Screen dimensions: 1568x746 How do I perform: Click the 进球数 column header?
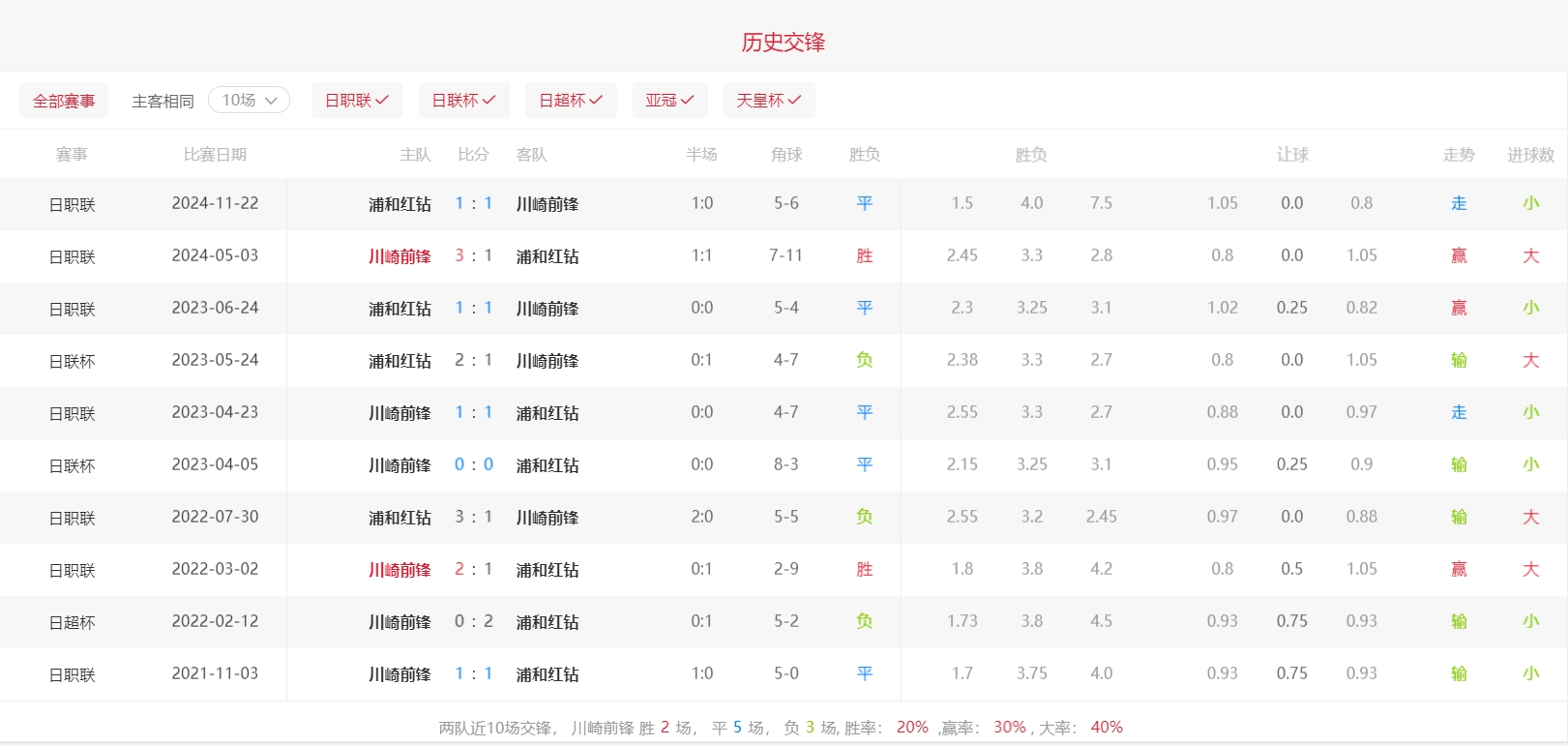(1530, 155)
